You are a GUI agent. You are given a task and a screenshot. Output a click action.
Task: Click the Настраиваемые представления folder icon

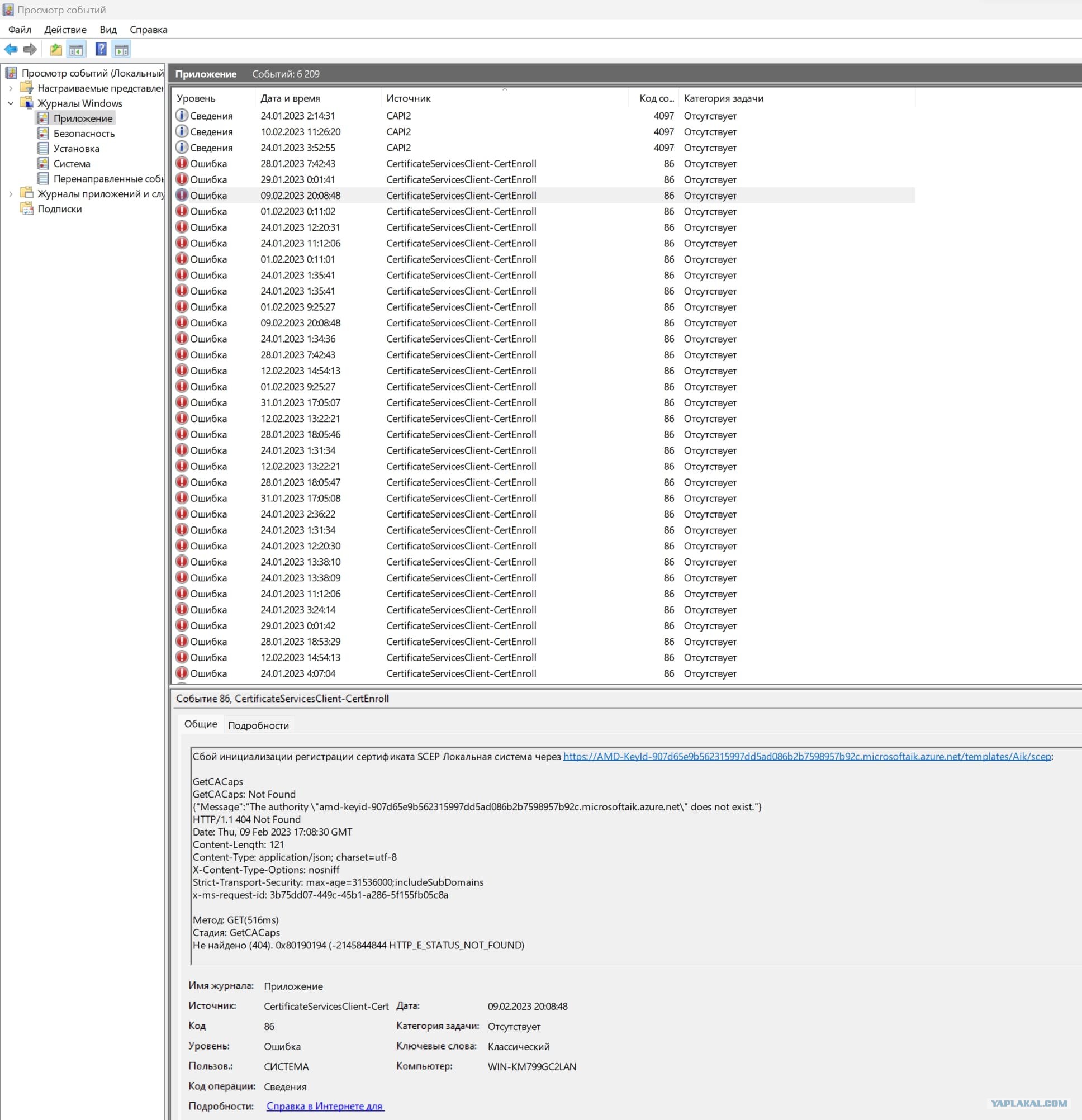click(x=27, y=88)
